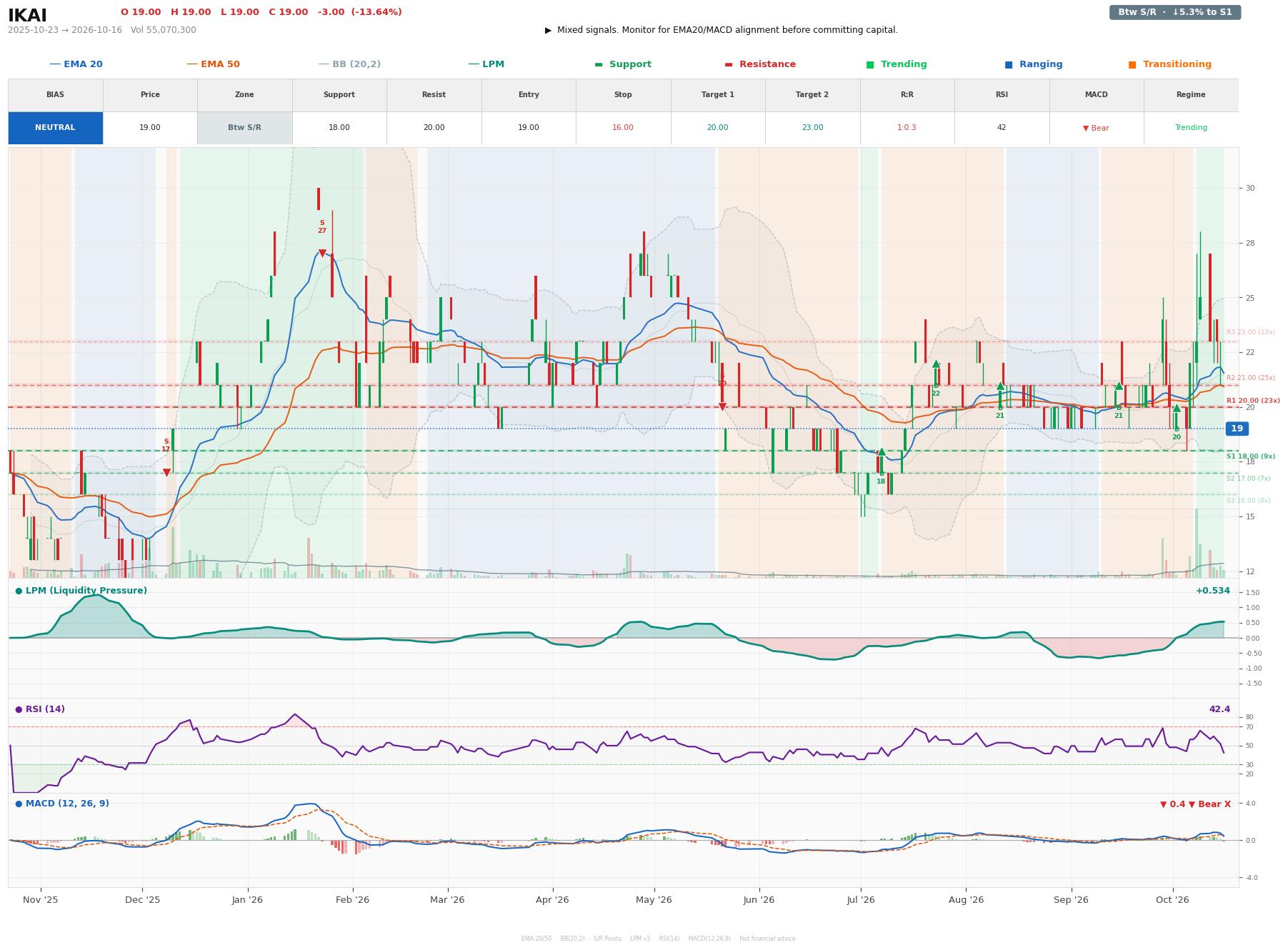This screenshot has width=1288, height=950.
Task: Select the EMA 20 legend entry
Action: coord(76,64)
